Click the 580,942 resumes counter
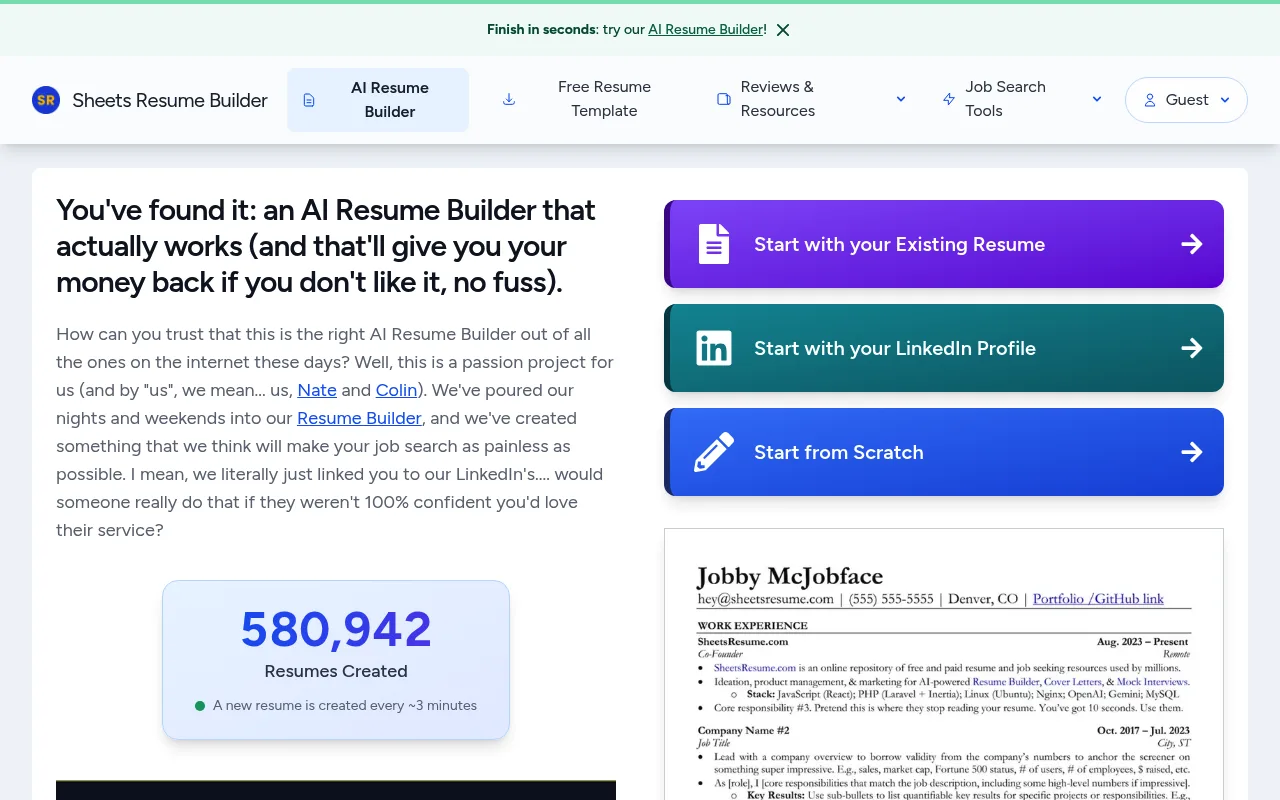1280x800 pixels. click(336, 629)
